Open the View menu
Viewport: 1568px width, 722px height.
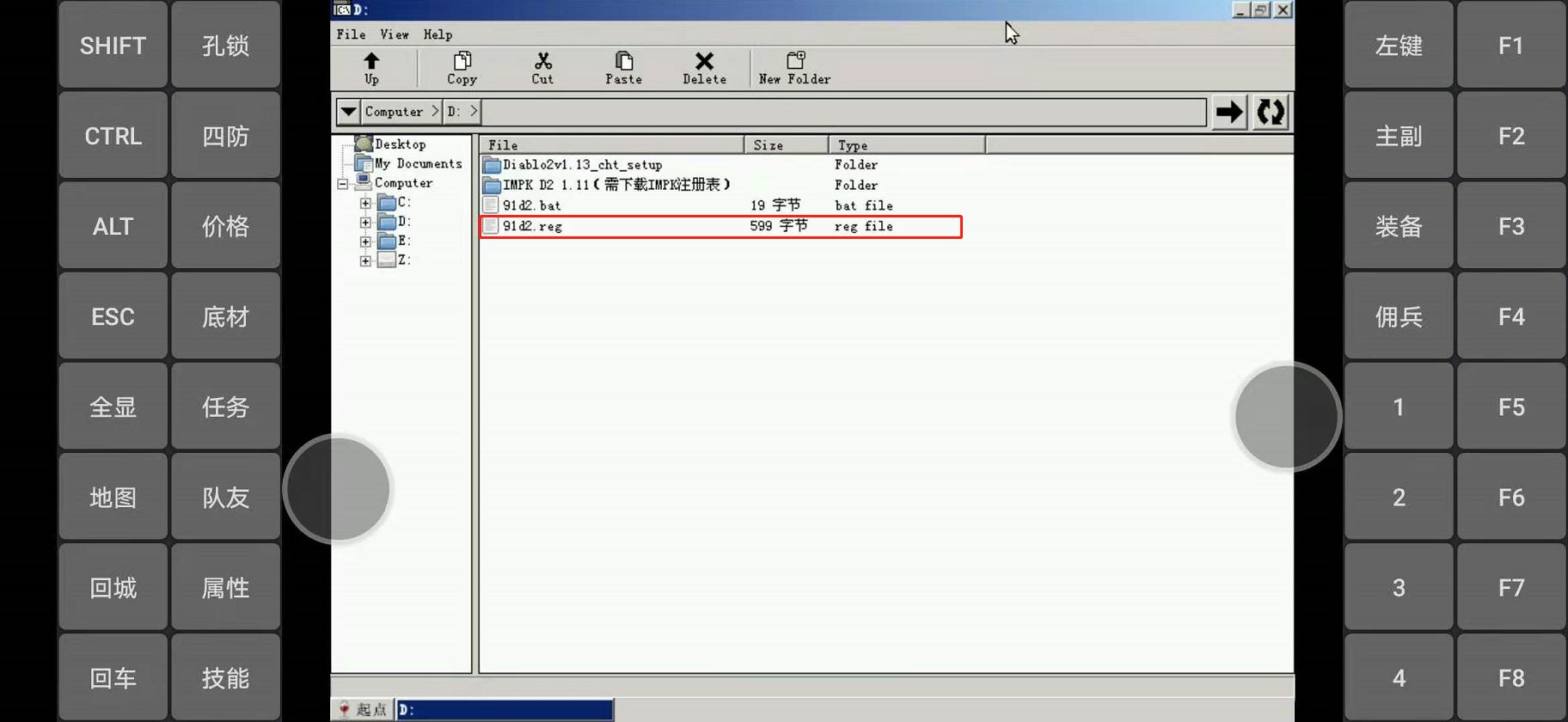395,34
